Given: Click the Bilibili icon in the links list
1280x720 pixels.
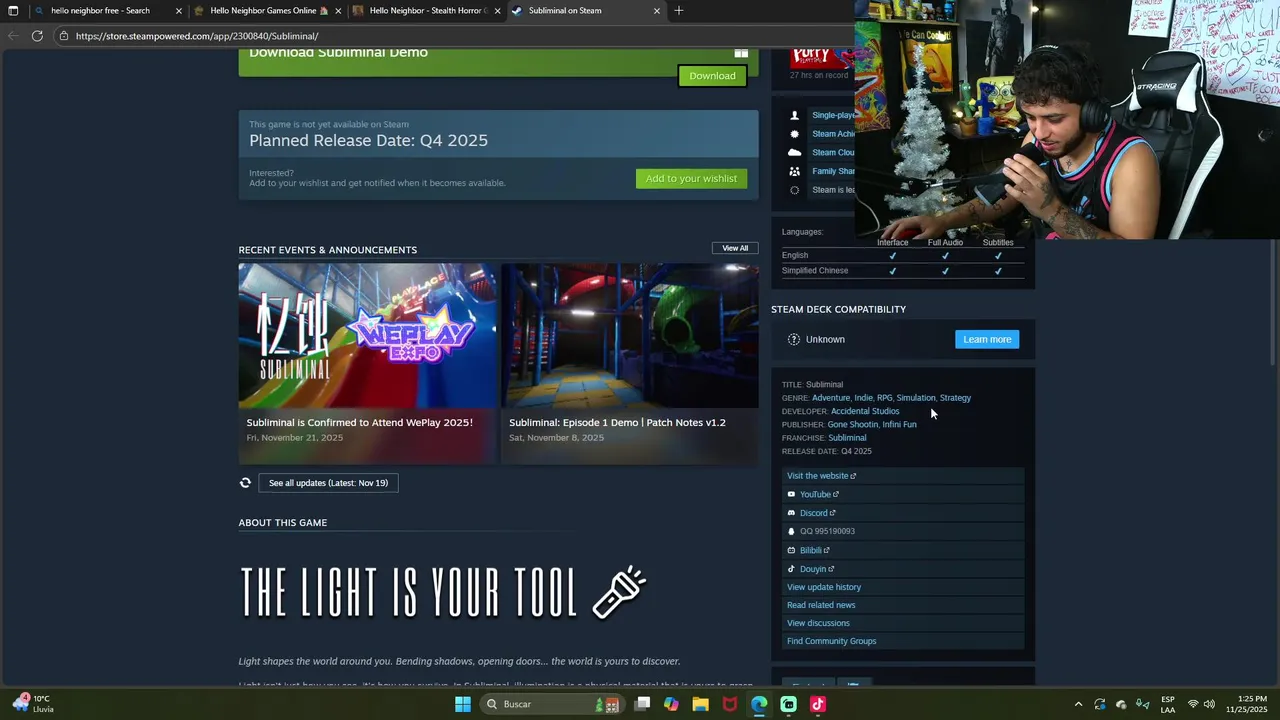Looking at the screenshot, I should tap(791, 550).
